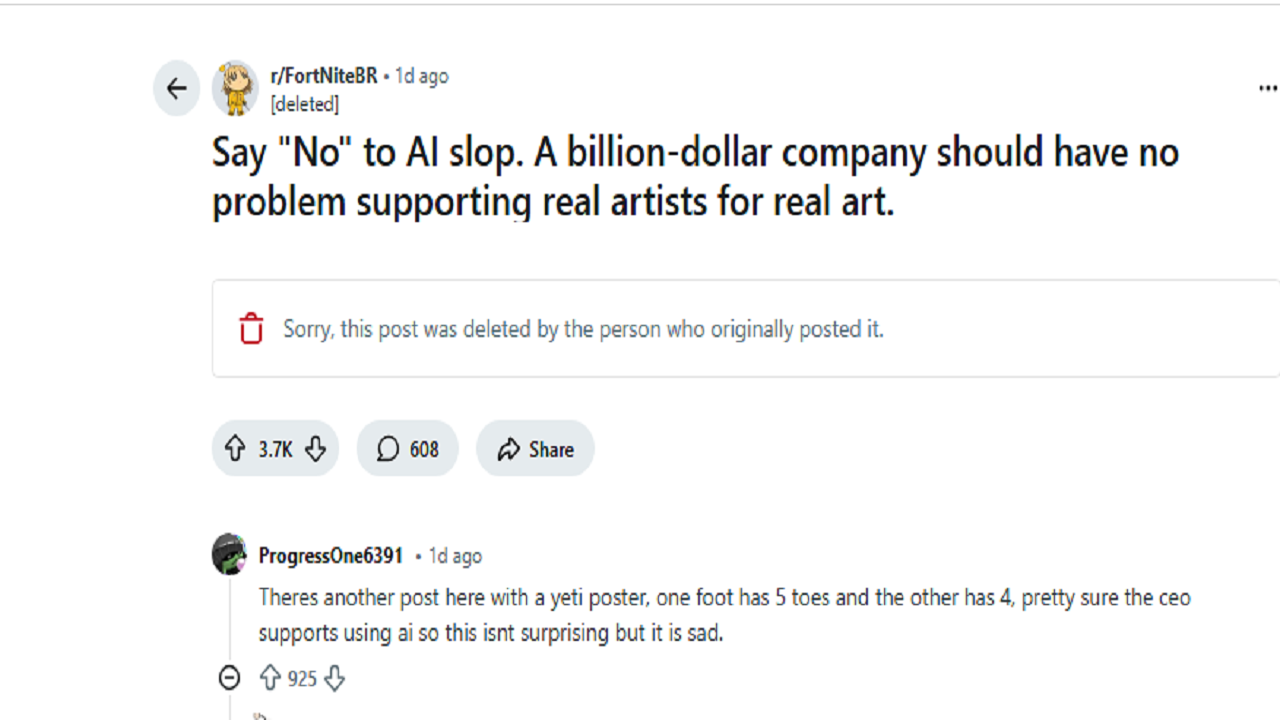Collapse the ProgressOne6391 comment thread
1280x720 pixels.
[x=229, y=679]
